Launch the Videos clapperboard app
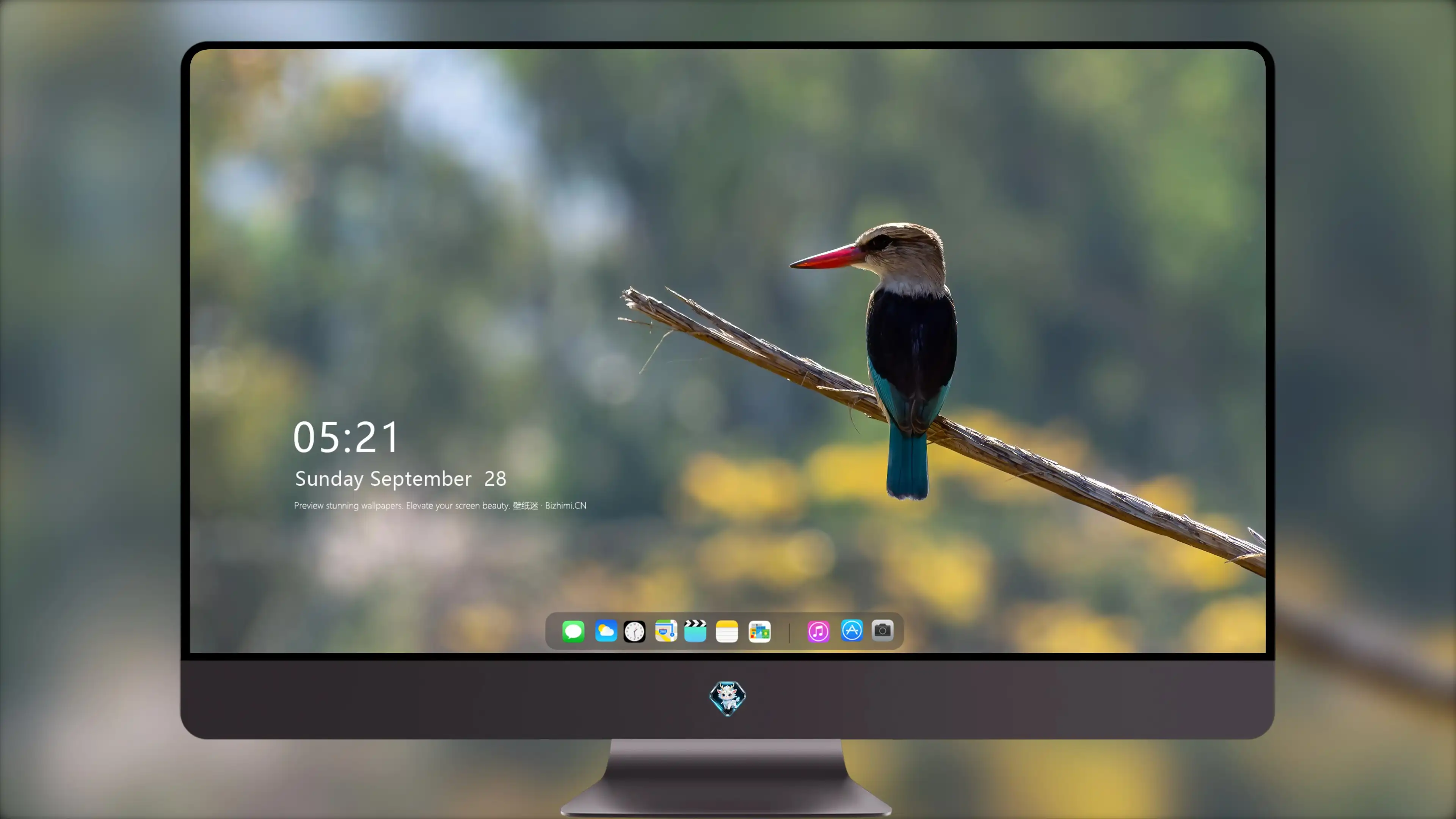 695,631
